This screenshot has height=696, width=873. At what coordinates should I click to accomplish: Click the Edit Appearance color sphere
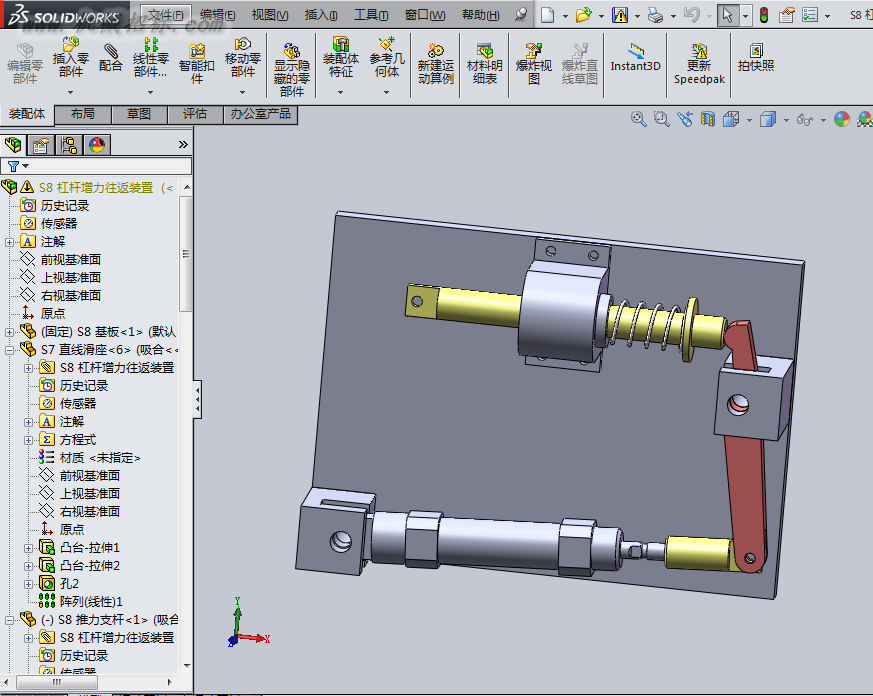[x=842, y=119]
